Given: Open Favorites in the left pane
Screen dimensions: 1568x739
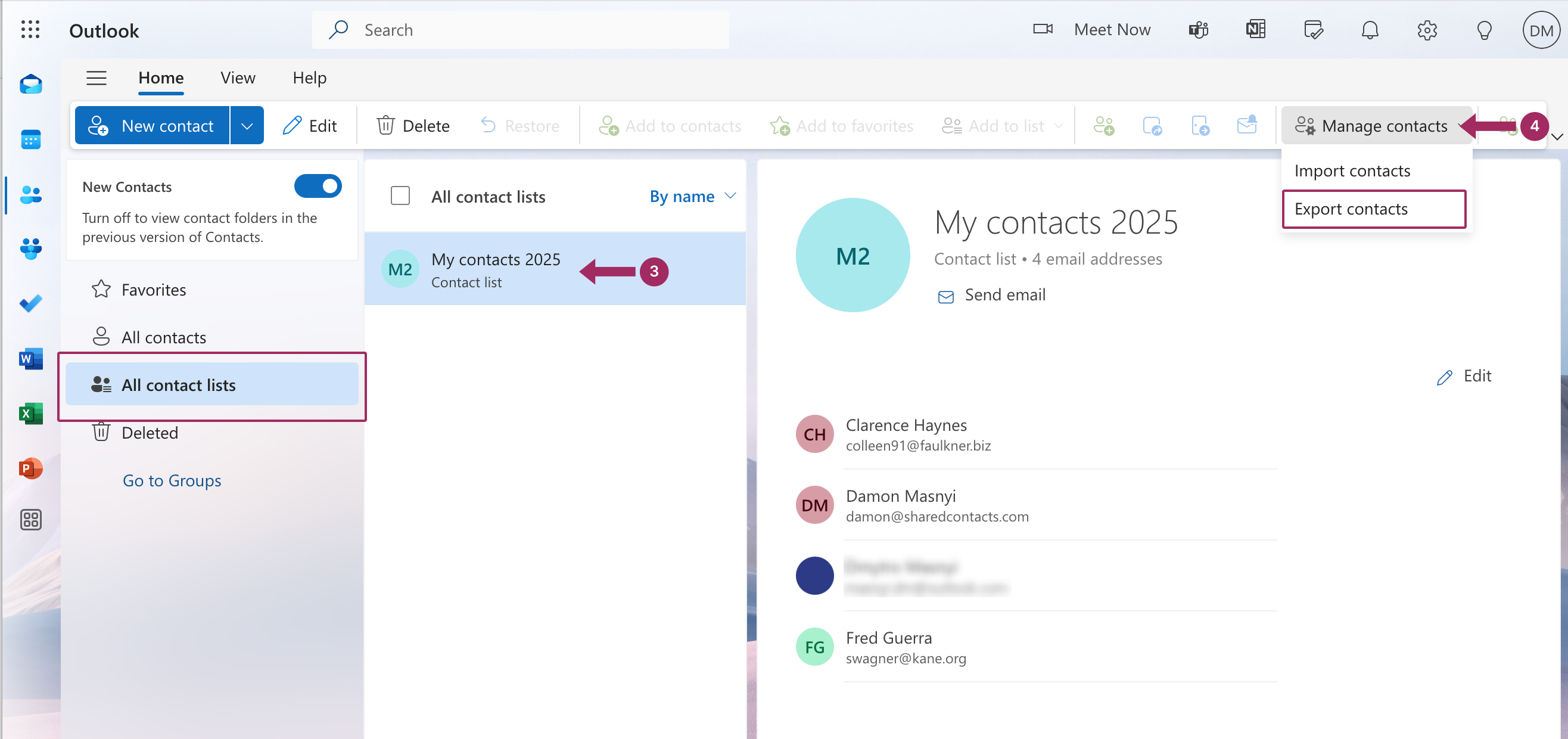Looking at the screenshot, I should tap(212, 290).
